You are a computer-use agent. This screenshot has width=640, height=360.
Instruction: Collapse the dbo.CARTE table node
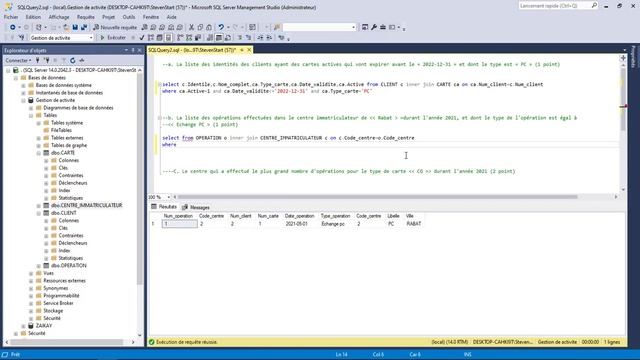tap(39, 153)
